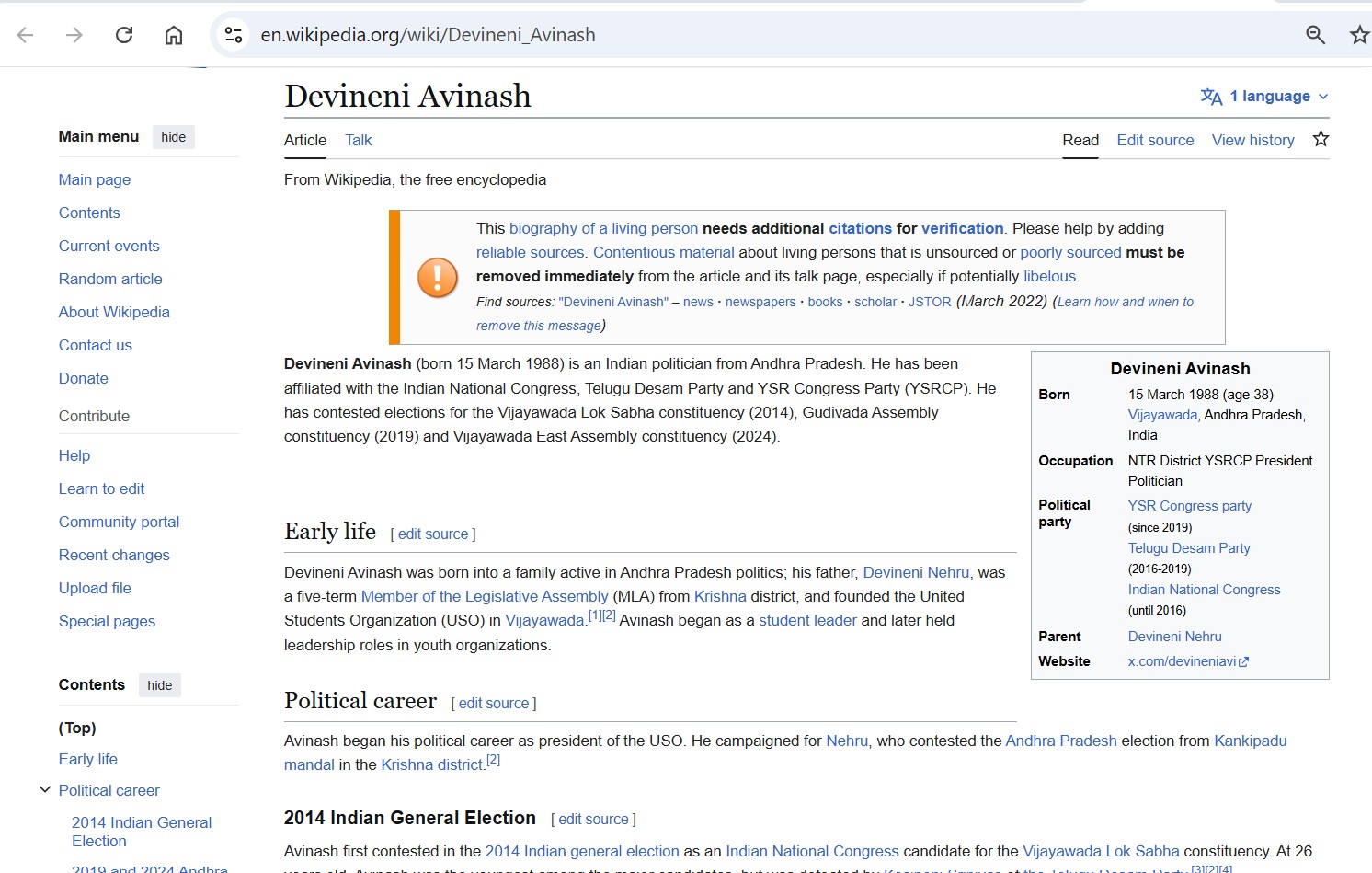This screenshot has width=1372, height=873.
Task: Hide the Contents sidebar section
Action: coord(160,685)
